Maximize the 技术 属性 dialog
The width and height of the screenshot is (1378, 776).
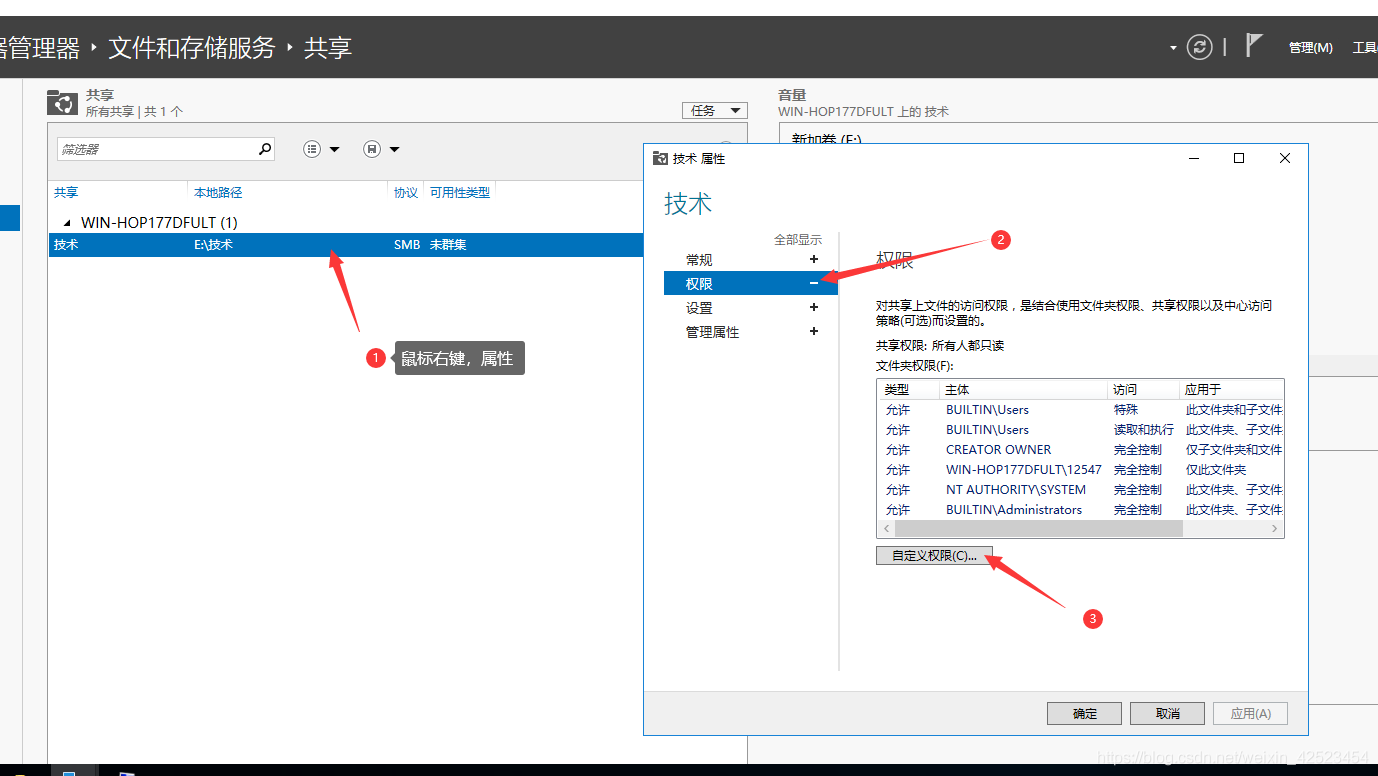[1239, 158]
